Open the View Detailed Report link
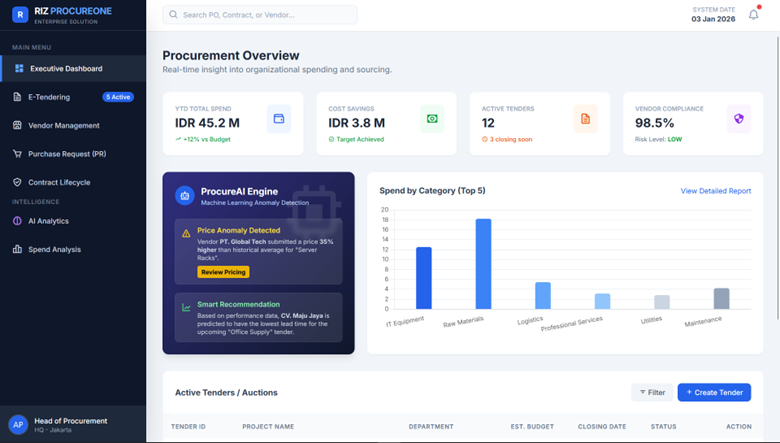 click(715, 191)
